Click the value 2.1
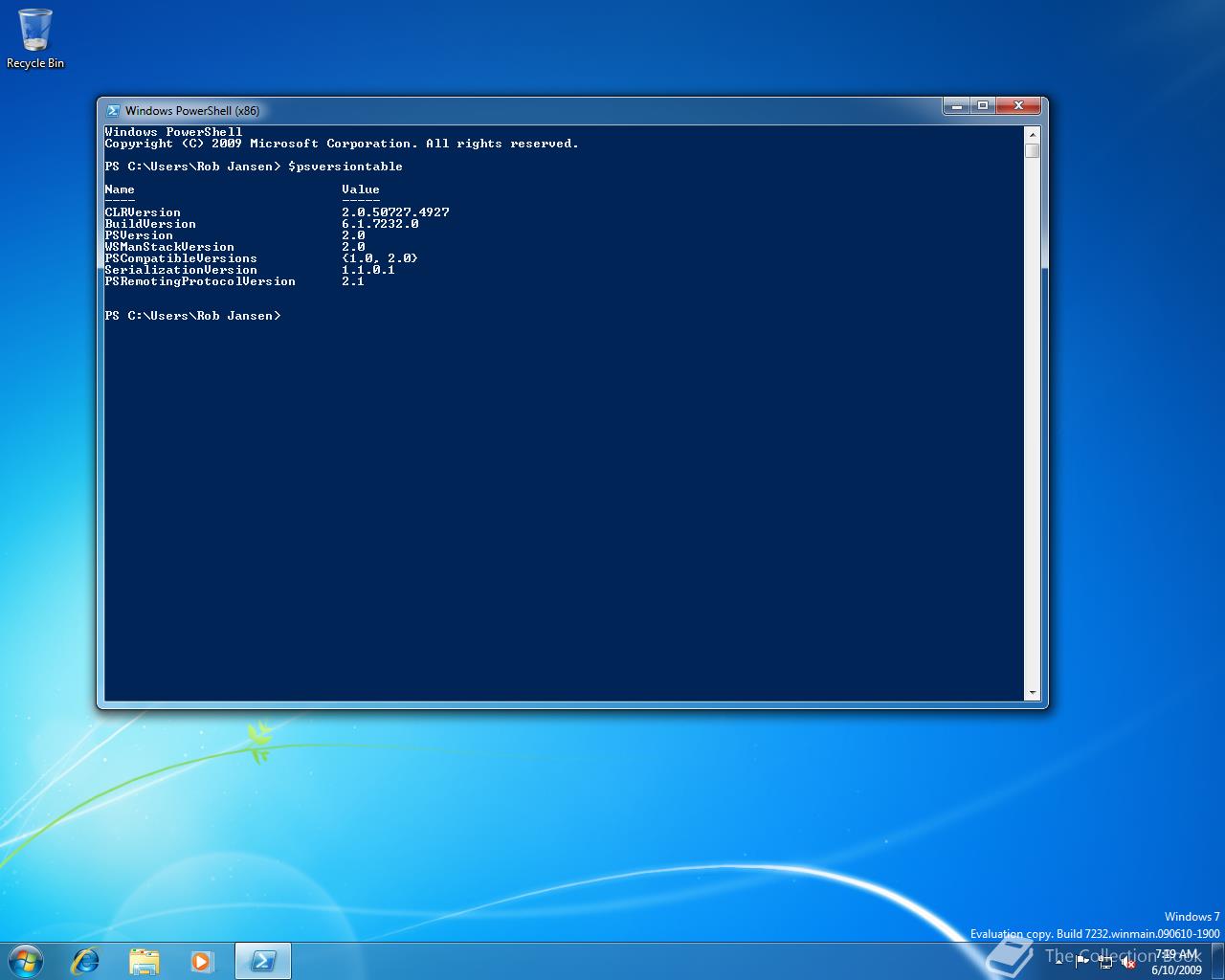 (353, 281)
